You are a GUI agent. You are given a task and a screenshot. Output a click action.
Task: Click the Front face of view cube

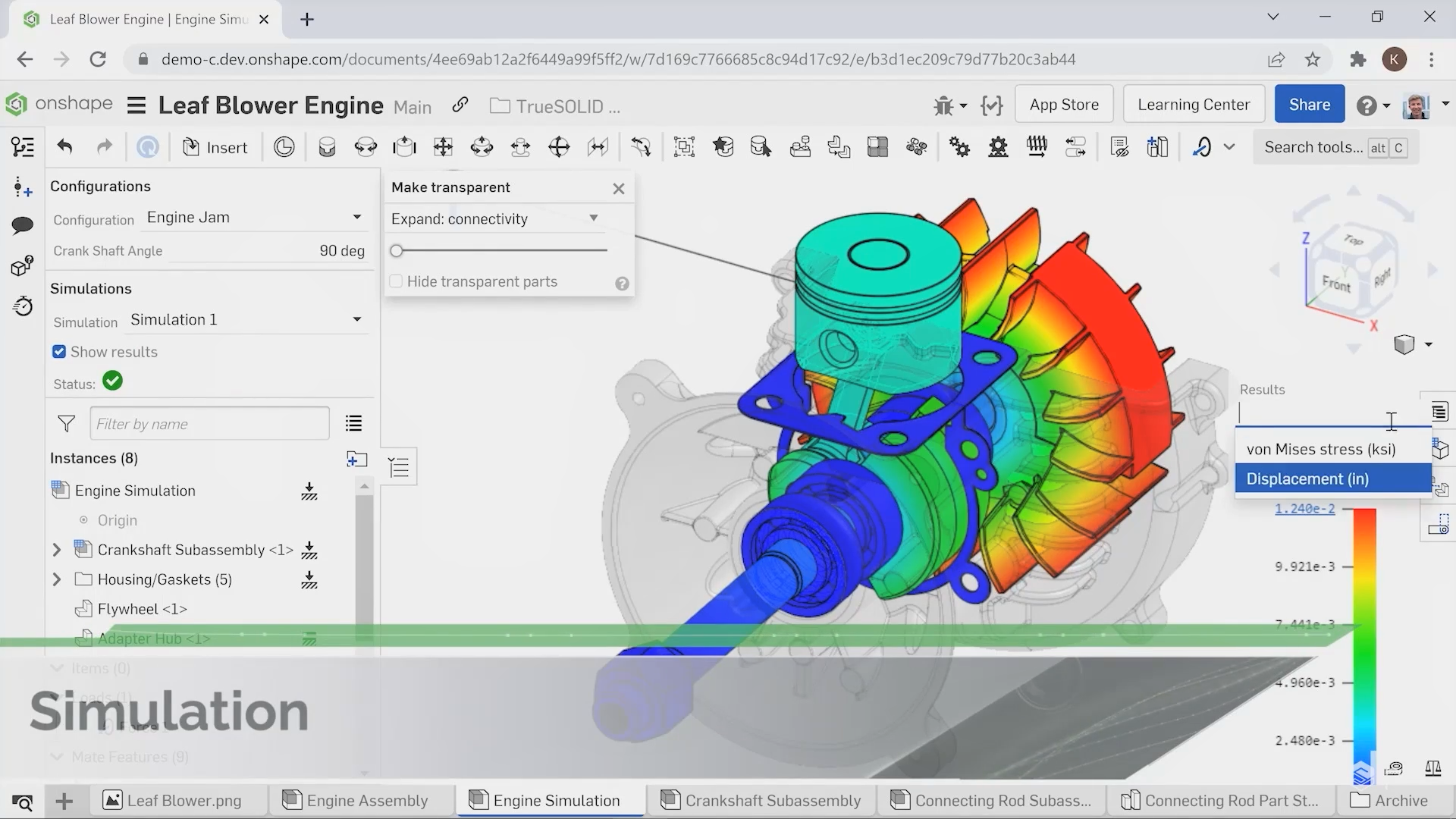pyautogui.click(x=1336, y=283)
